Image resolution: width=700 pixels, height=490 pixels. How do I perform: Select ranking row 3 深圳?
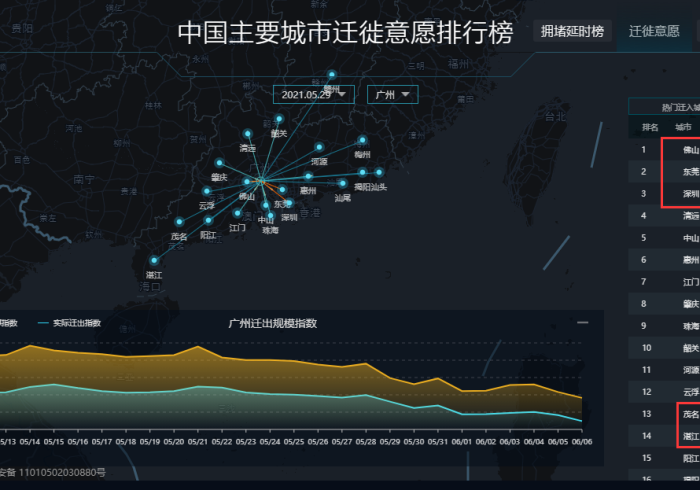point(664,194)
